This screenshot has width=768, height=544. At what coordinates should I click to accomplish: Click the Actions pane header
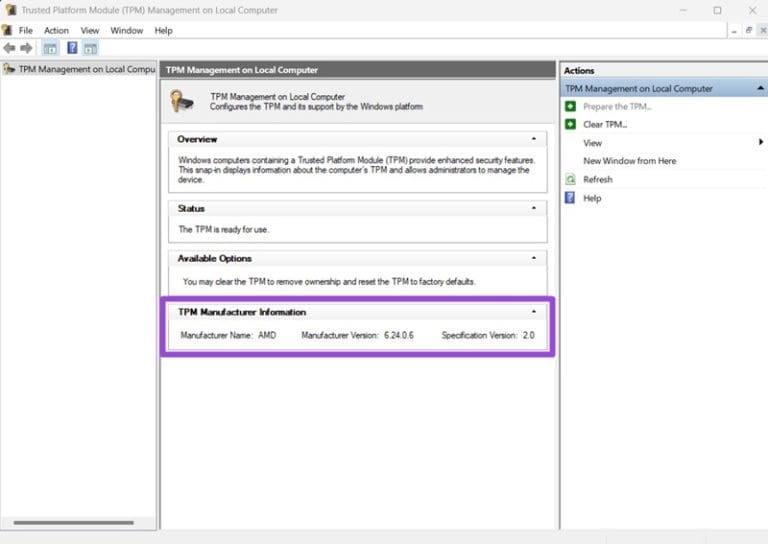(x=664, y=70)
